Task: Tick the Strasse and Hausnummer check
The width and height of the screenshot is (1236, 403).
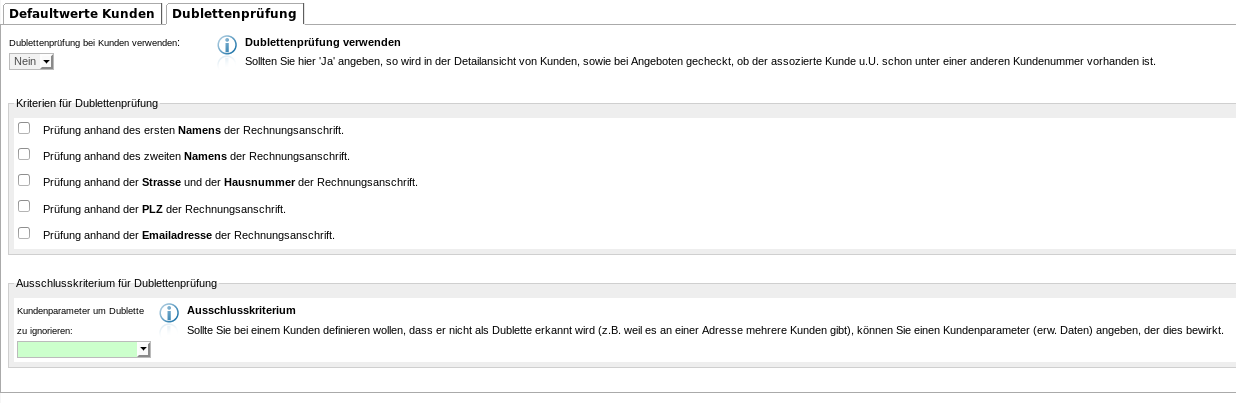Action: 24,180
